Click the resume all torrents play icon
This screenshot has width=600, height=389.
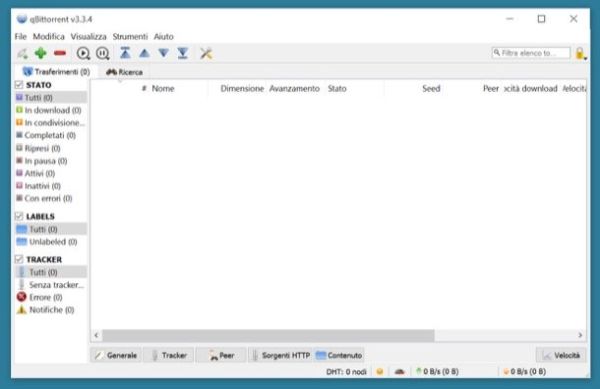[83, 53]
